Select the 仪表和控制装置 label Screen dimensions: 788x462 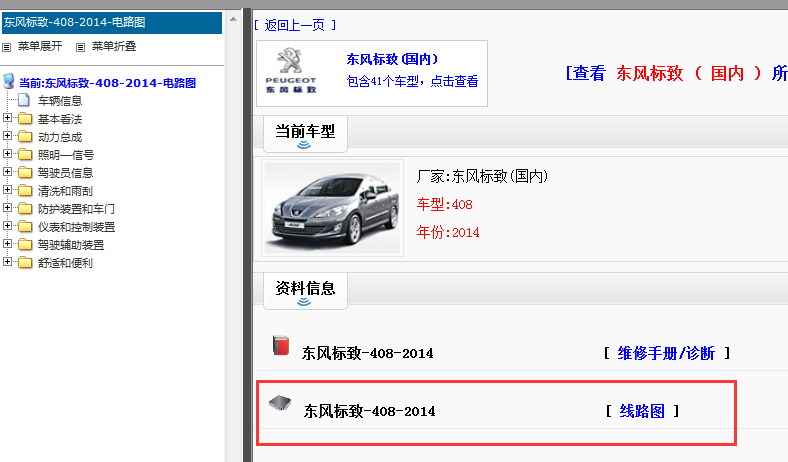(76, 227)
